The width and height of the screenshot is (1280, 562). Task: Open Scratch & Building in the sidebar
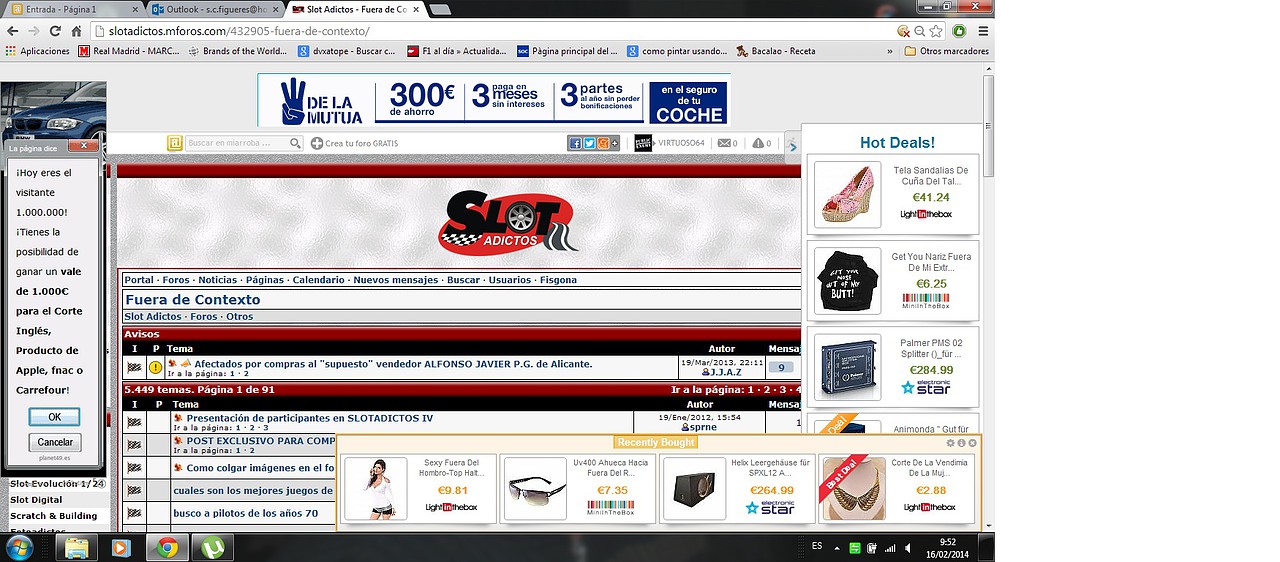(x=54, y=516)
